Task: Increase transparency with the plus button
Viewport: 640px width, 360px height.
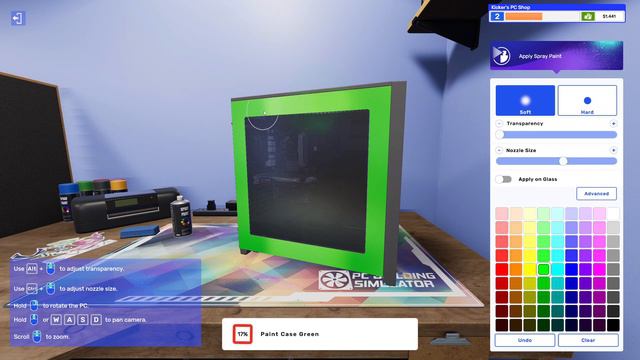Action: point(613,123)
